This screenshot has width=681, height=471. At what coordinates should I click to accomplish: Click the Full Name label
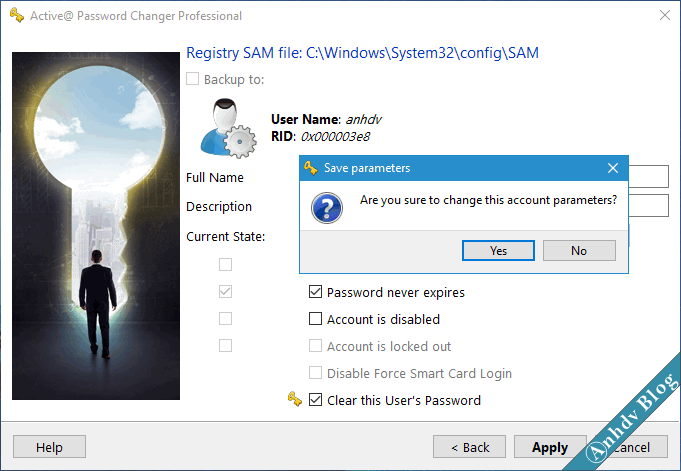[215, 178]
